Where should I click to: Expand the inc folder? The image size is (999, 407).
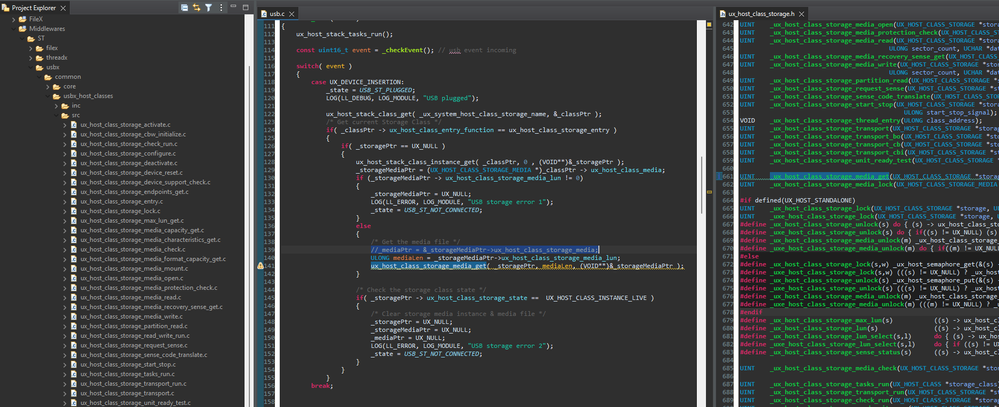55,105
